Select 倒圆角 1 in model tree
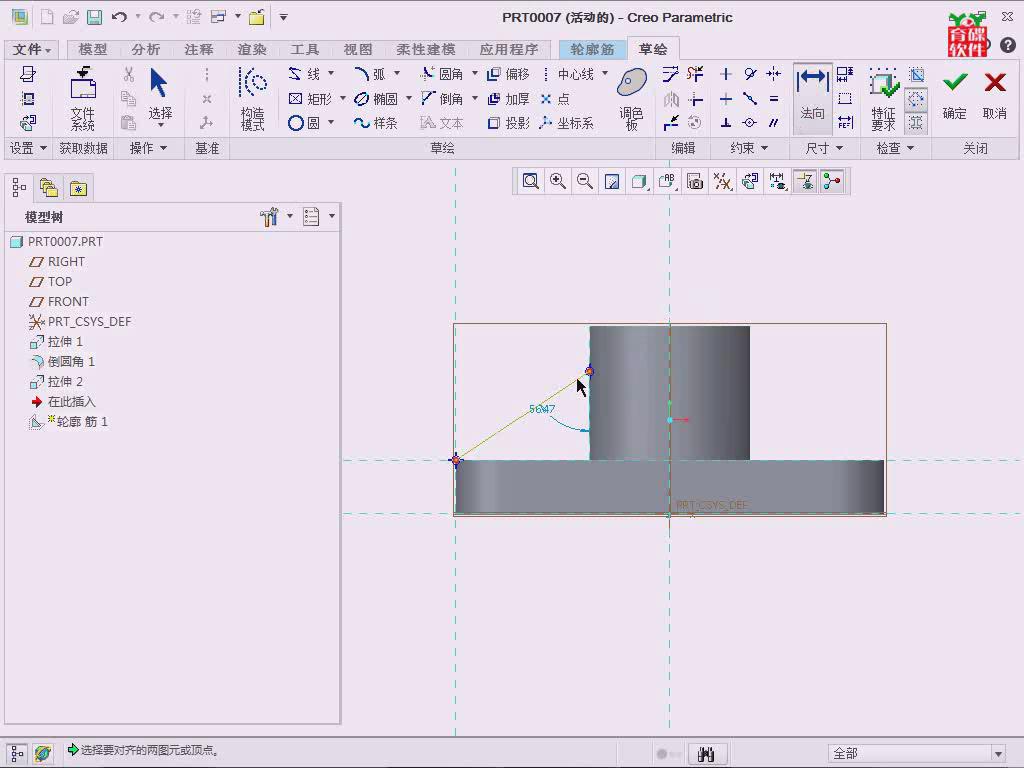Image resolution: width=1024 pixels, height=768 pixels. [x=62, y=362]
